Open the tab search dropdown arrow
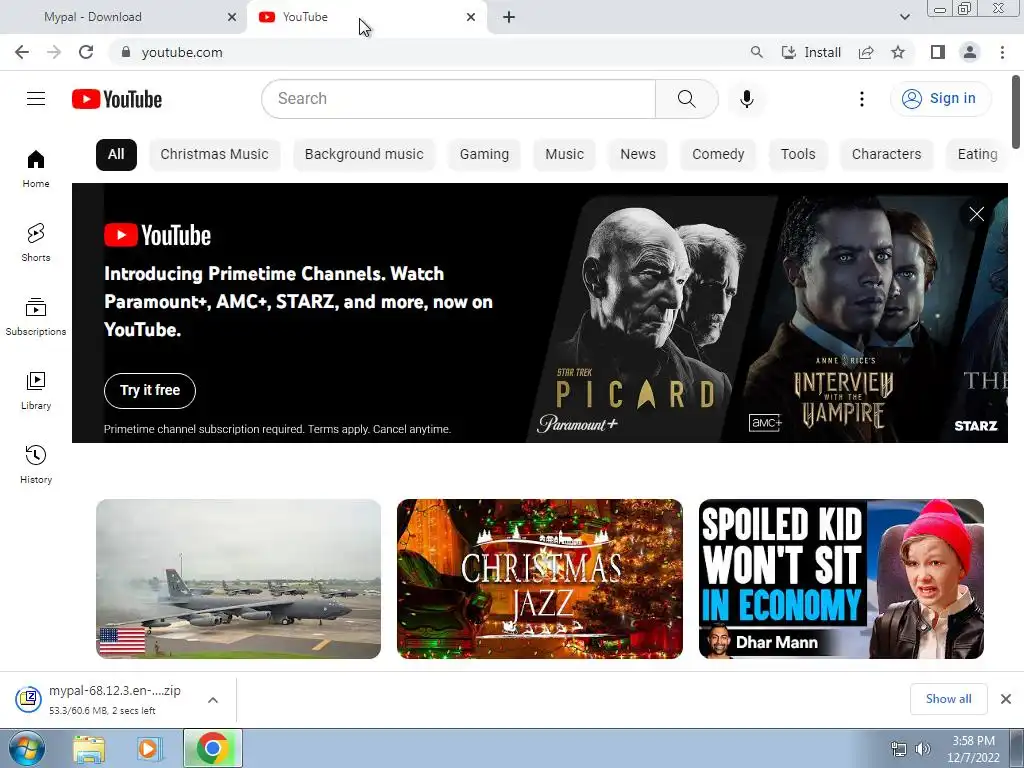Viewport: 1024px width, 768px height. (904, 17)
